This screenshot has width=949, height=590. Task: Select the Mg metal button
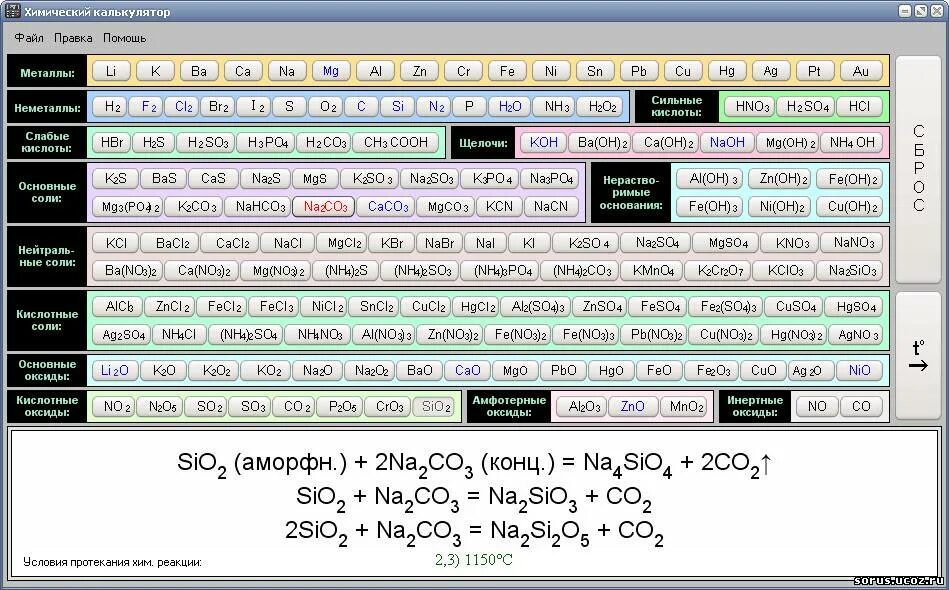click(x=331, y=71)
